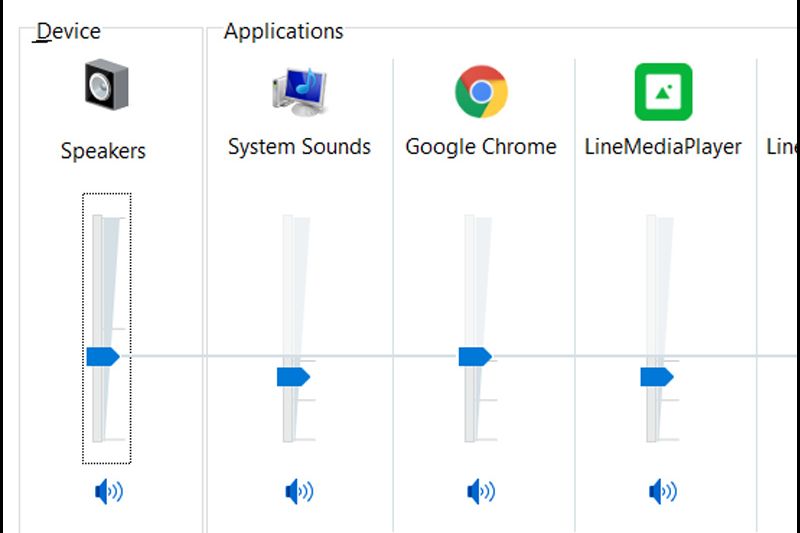Open the Device selection menu
This screenshot has height=533, width=800.
(68, 31)
